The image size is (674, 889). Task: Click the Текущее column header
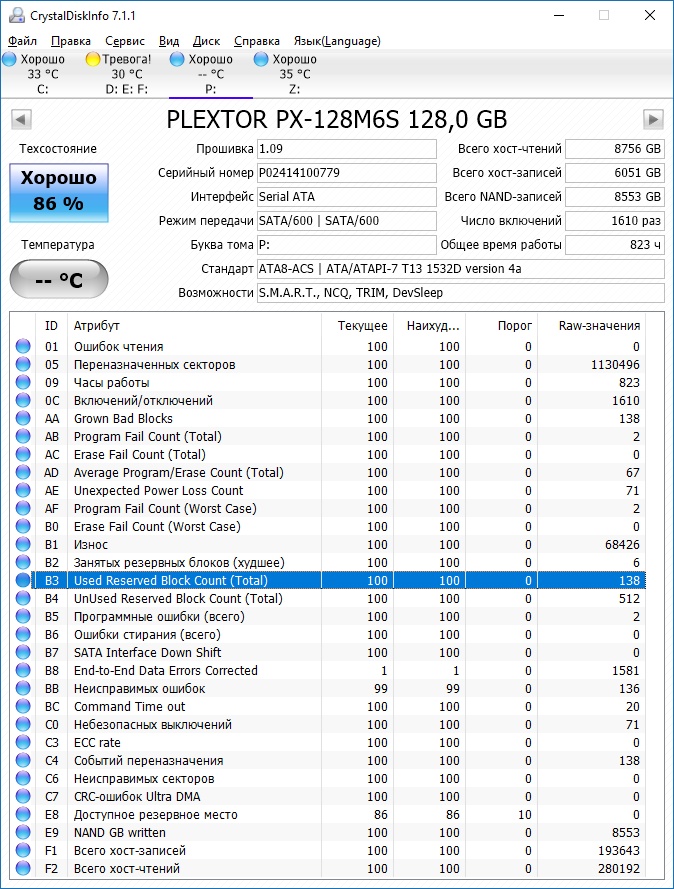(357, 325)
